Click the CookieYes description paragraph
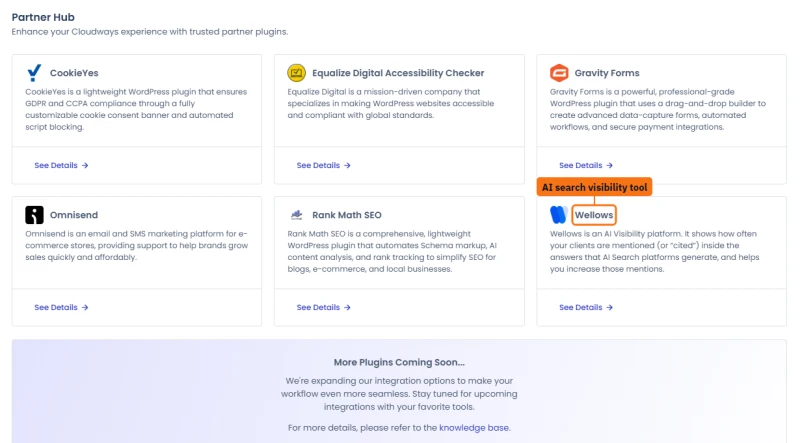 [136, 109]
